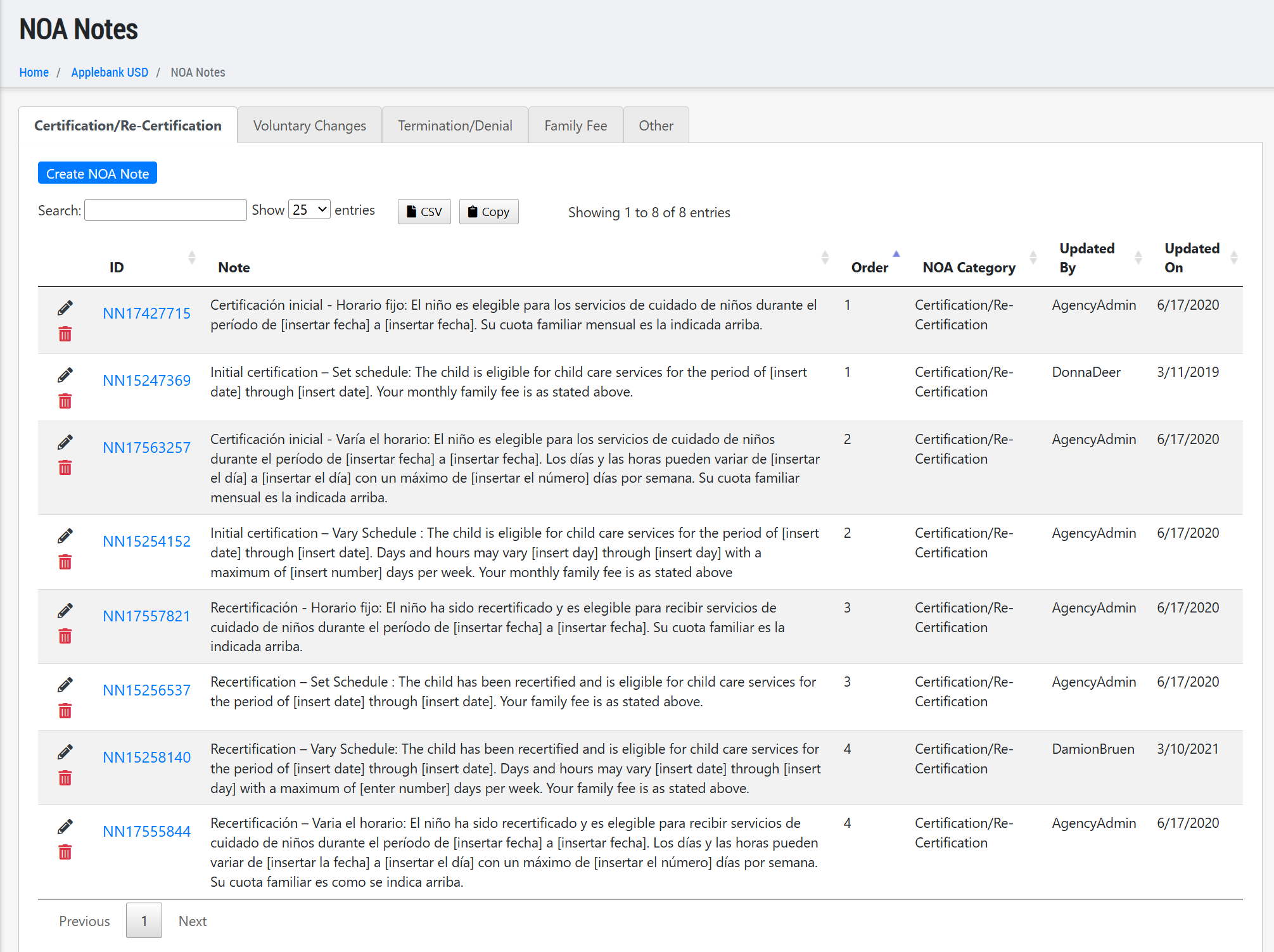1274x952 pixels.
Task: Delete note NN17555844 with trash icon
Action: click(65, 852)
